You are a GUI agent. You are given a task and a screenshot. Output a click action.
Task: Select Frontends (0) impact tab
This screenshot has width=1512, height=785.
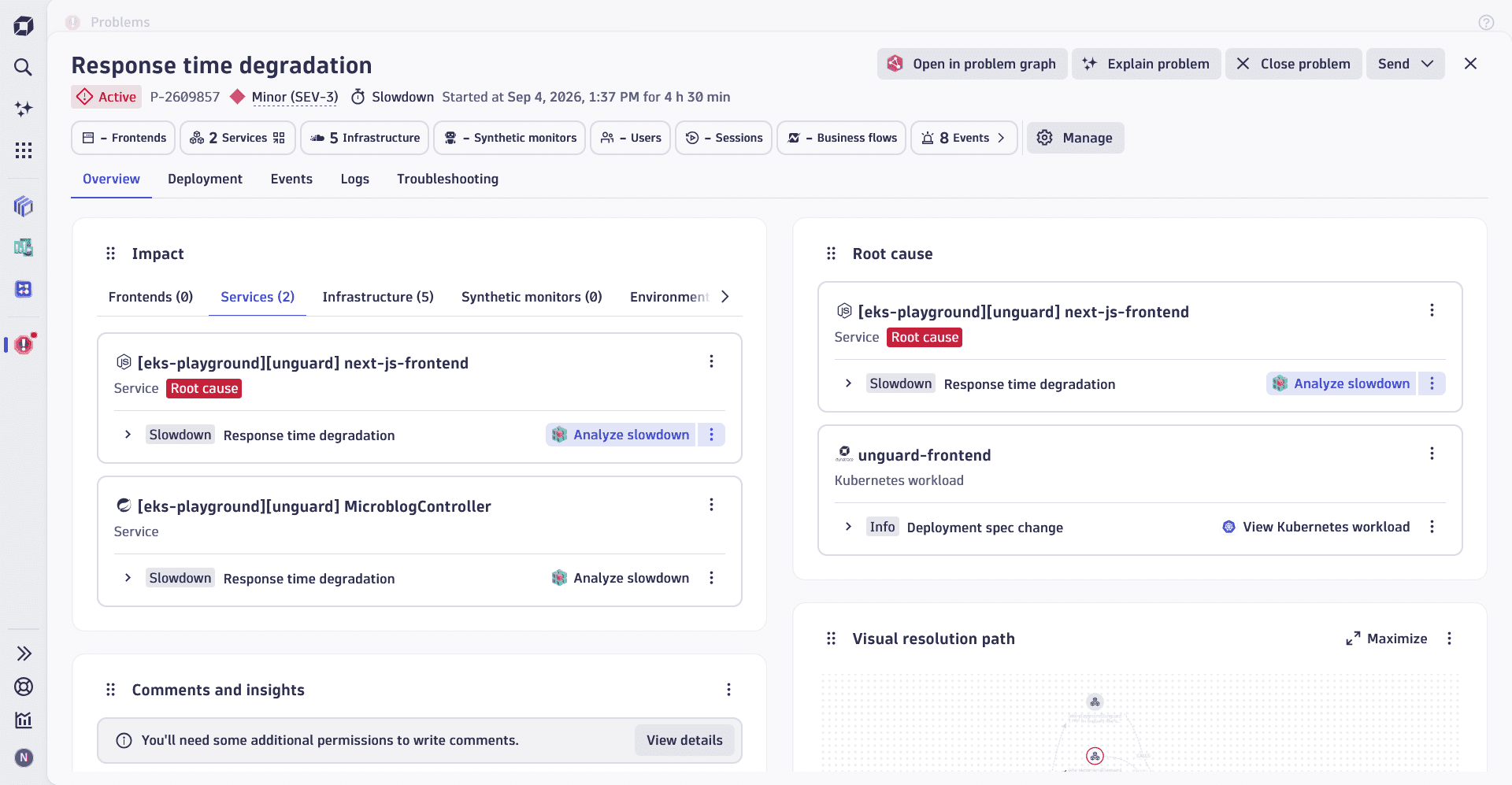point(150,297)
